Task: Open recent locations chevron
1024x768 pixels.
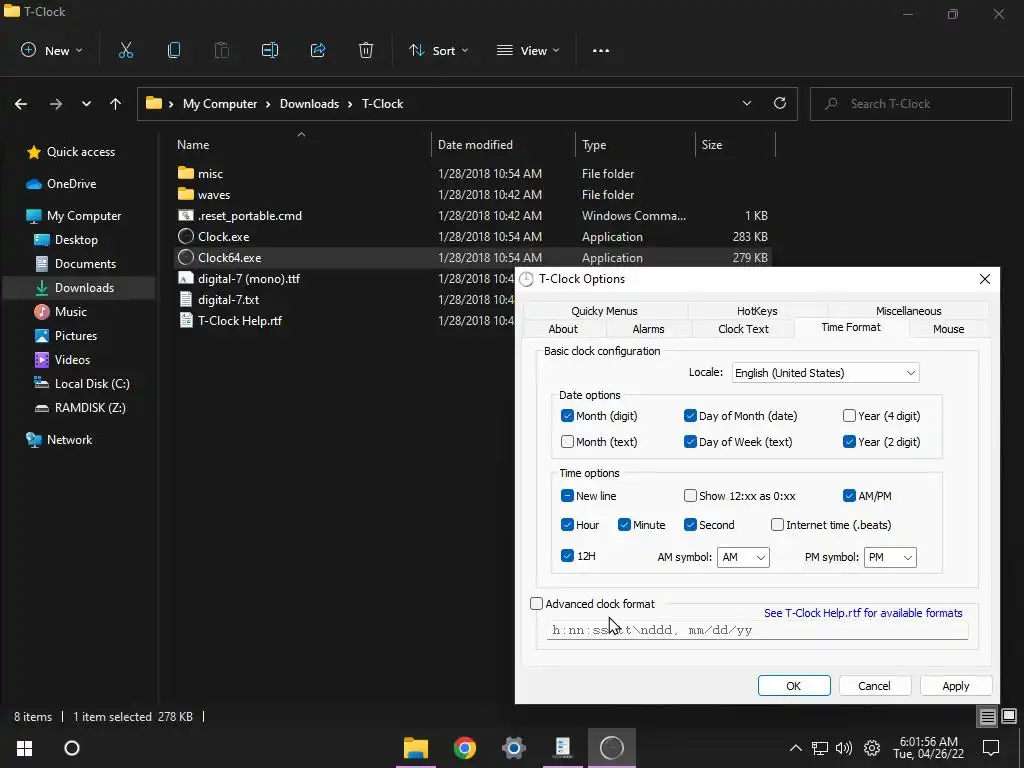Action: click(86, 104)
